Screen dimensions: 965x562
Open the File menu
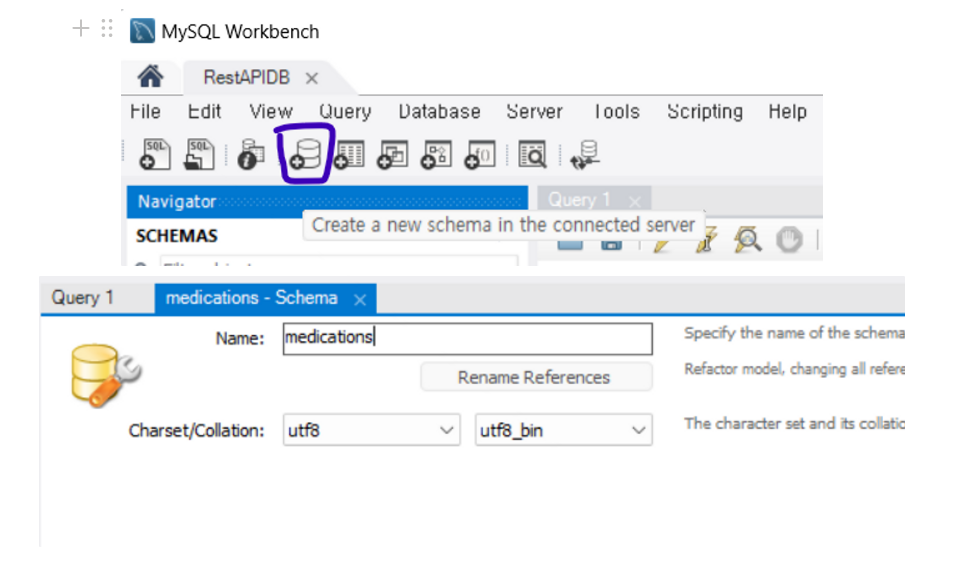(x=145, y=111)
